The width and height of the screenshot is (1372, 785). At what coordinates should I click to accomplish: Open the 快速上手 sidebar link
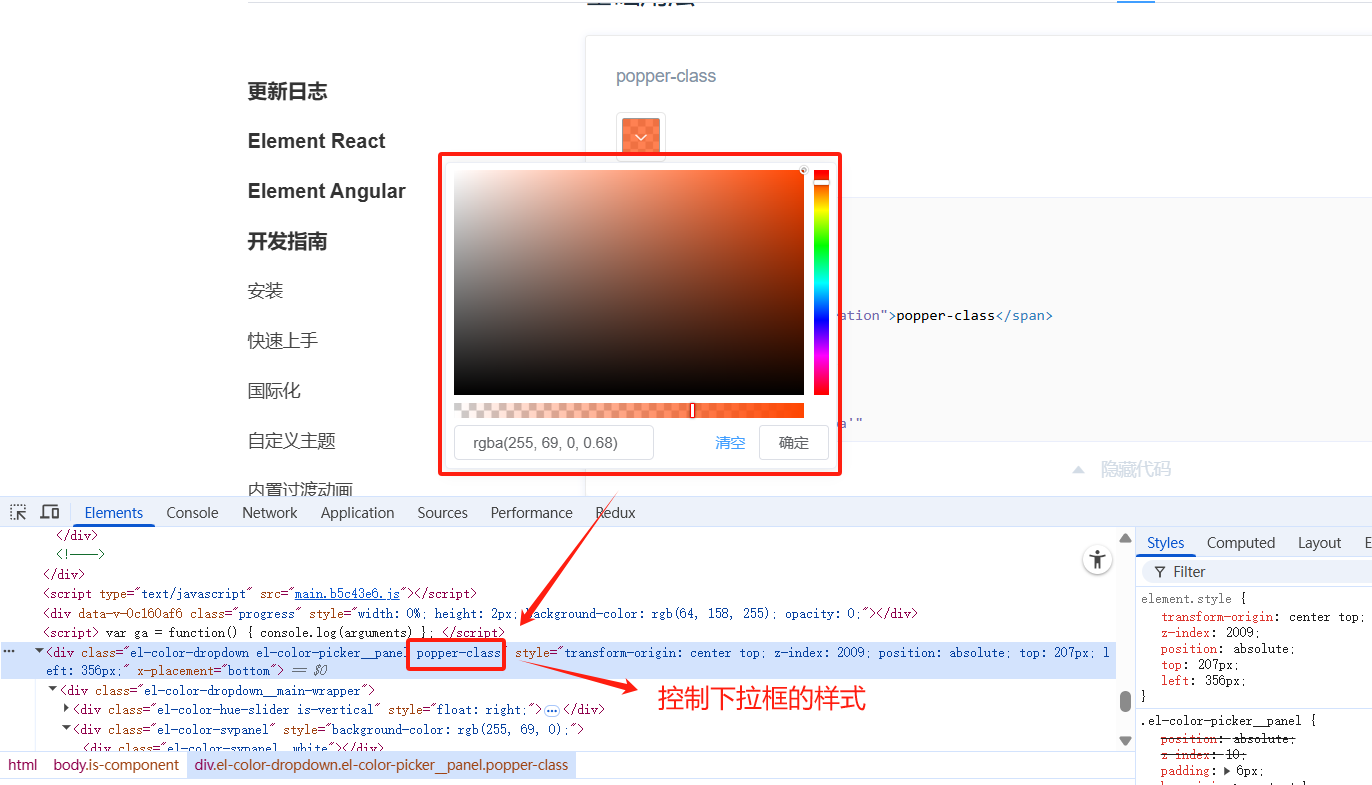point(283,341)
